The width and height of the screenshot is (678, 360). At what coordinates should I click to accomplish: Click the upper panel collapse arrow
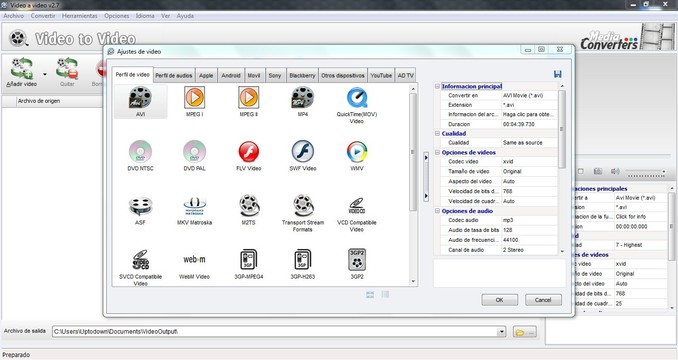click(x=426, y=158)
